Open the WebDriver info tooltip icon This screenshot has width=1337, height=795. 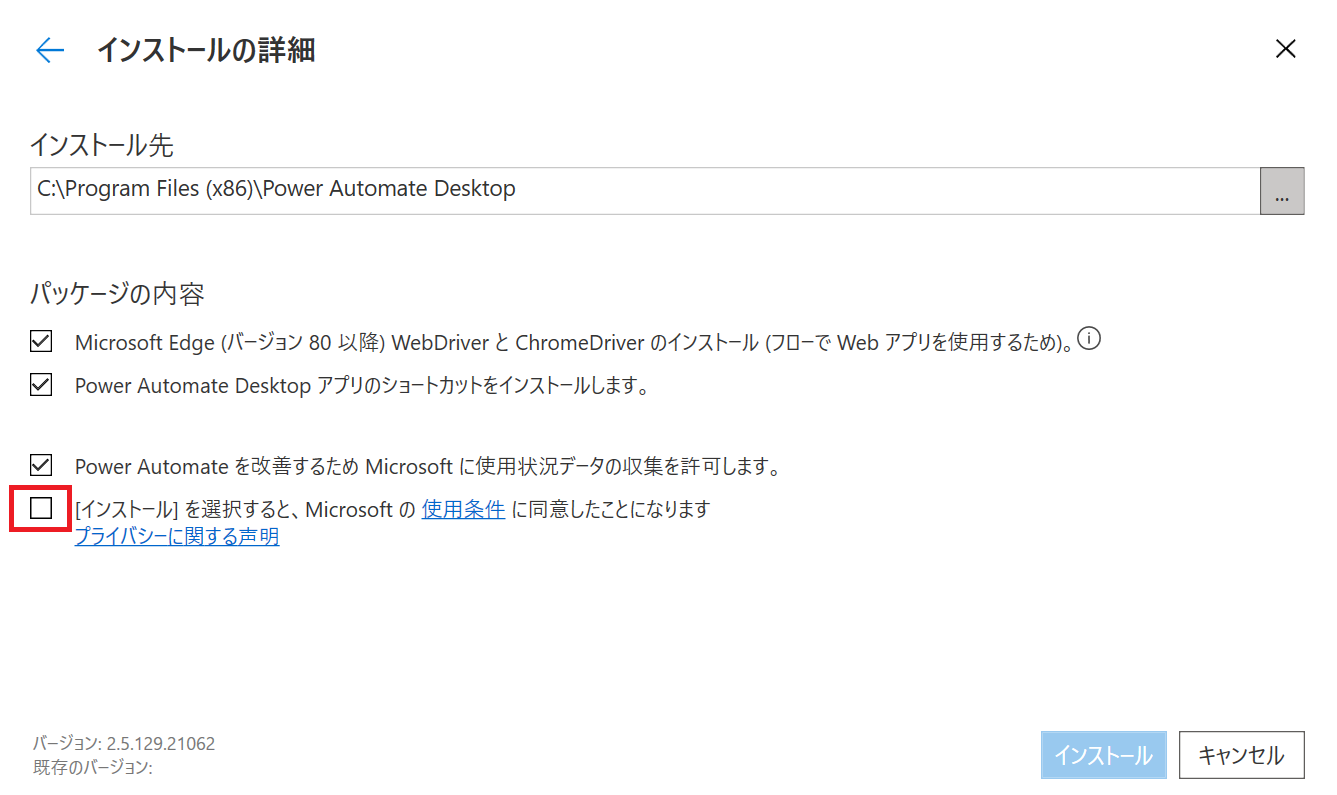(x=1091, y=340)
